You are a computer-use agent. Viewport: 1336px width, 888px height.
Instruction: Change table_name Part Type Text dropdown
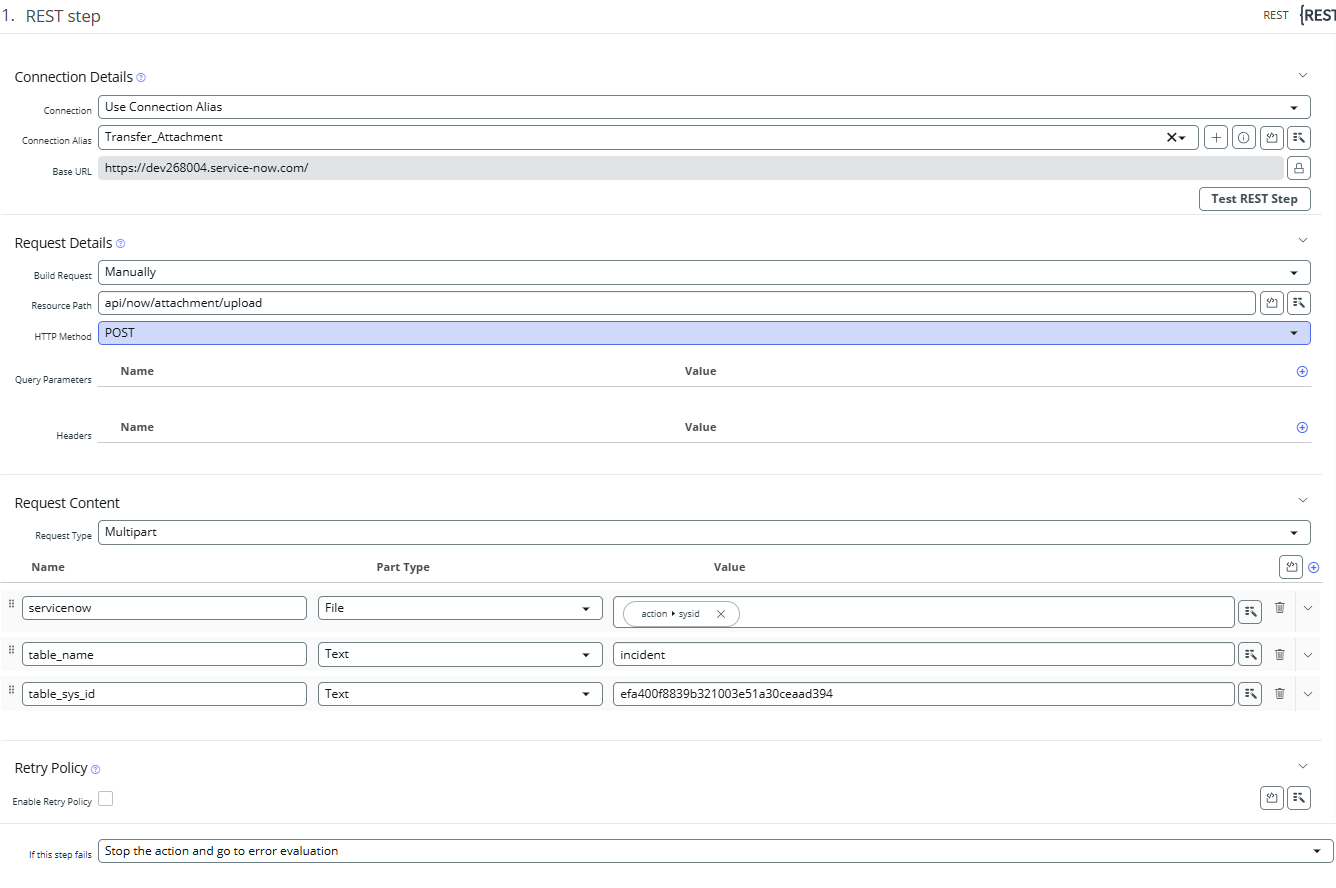[x=460, y=654]
